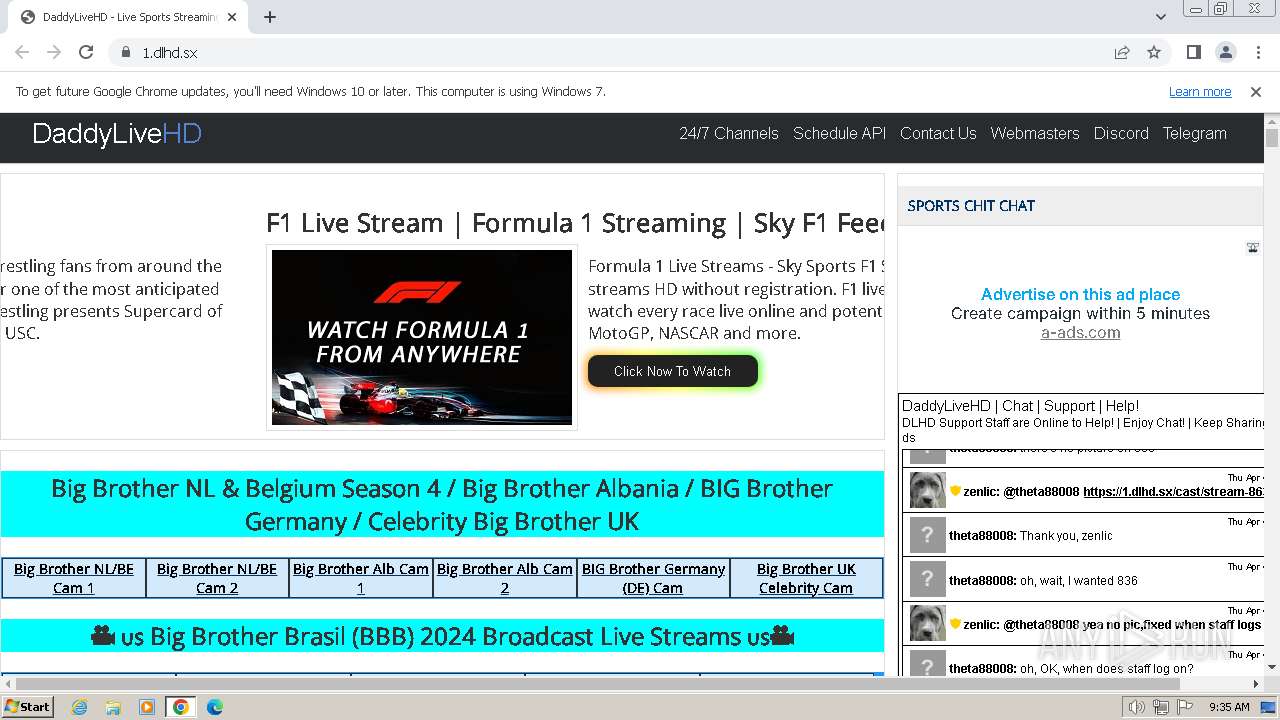Image resolution: width=1280 pixels, height=720 pixels.
Task: Click the lock icon beside the address
Action: click(x=126, y=53)
